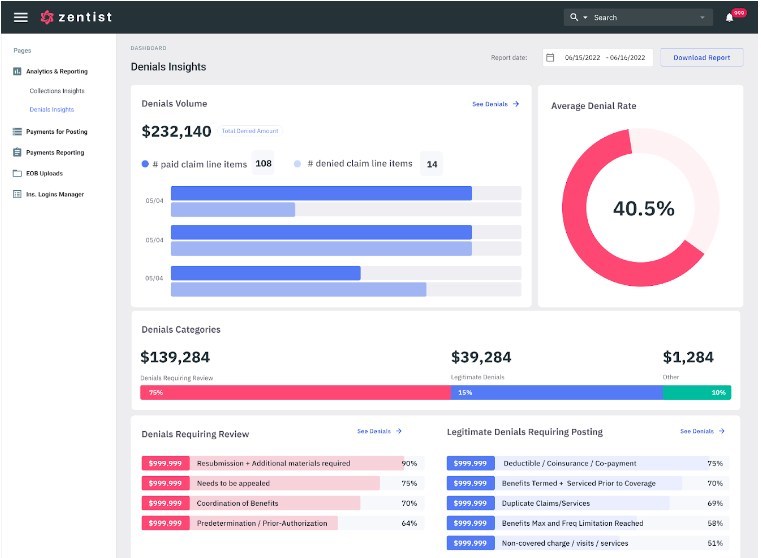Open Collections Insights page
The image size is (761, 558).
[x=57, y=91]
